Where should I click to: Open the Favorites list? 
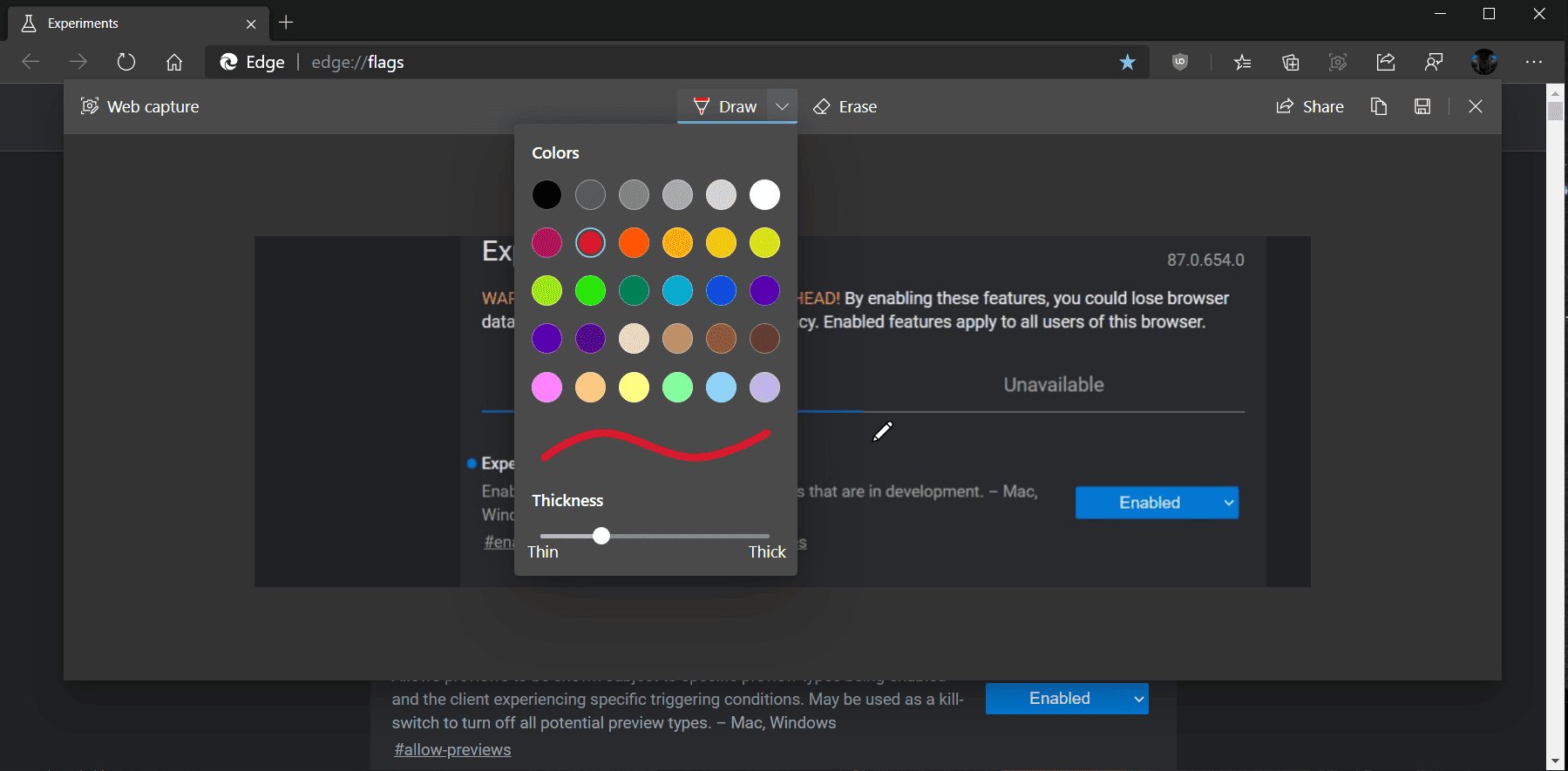1243,62
